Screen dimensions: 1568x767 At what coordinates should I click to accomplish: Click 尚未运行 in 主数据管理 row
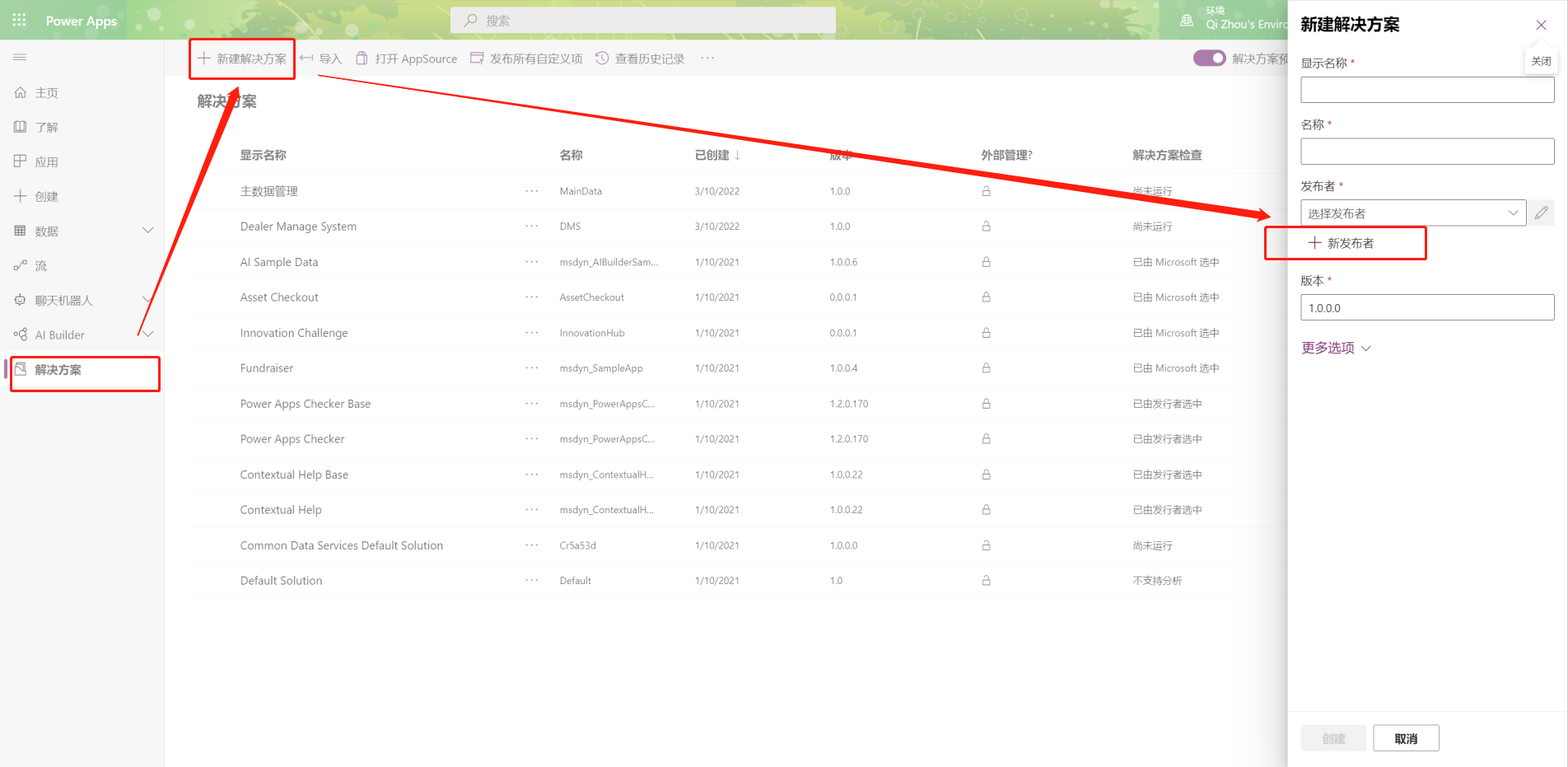click(x=1152, y=191)
